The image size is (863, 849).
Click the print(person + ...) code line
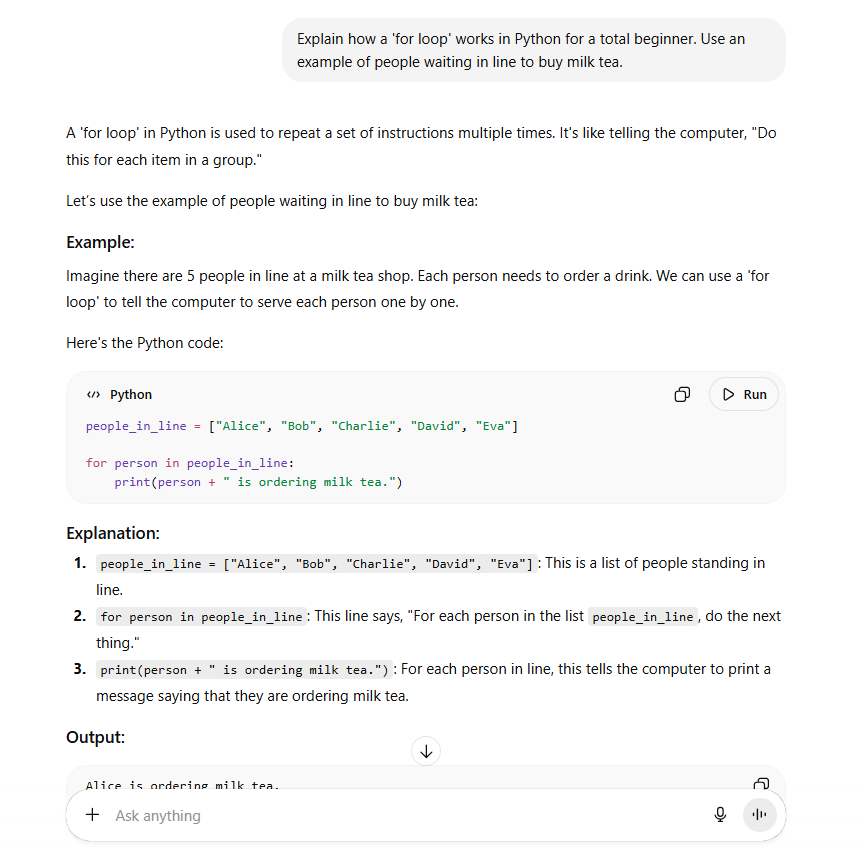coord(258,482)
